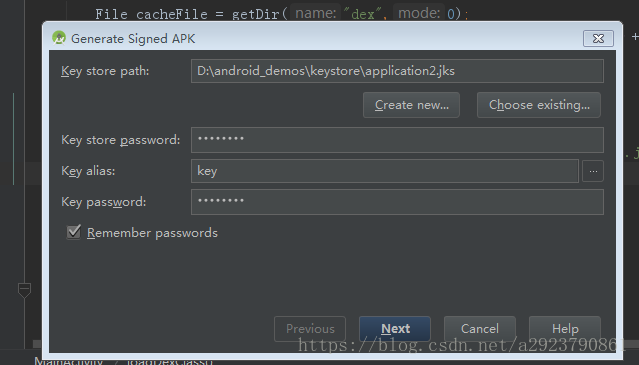Click the Android Studio icon in dialog title
The image size is (639, 365).
point(59,38)
